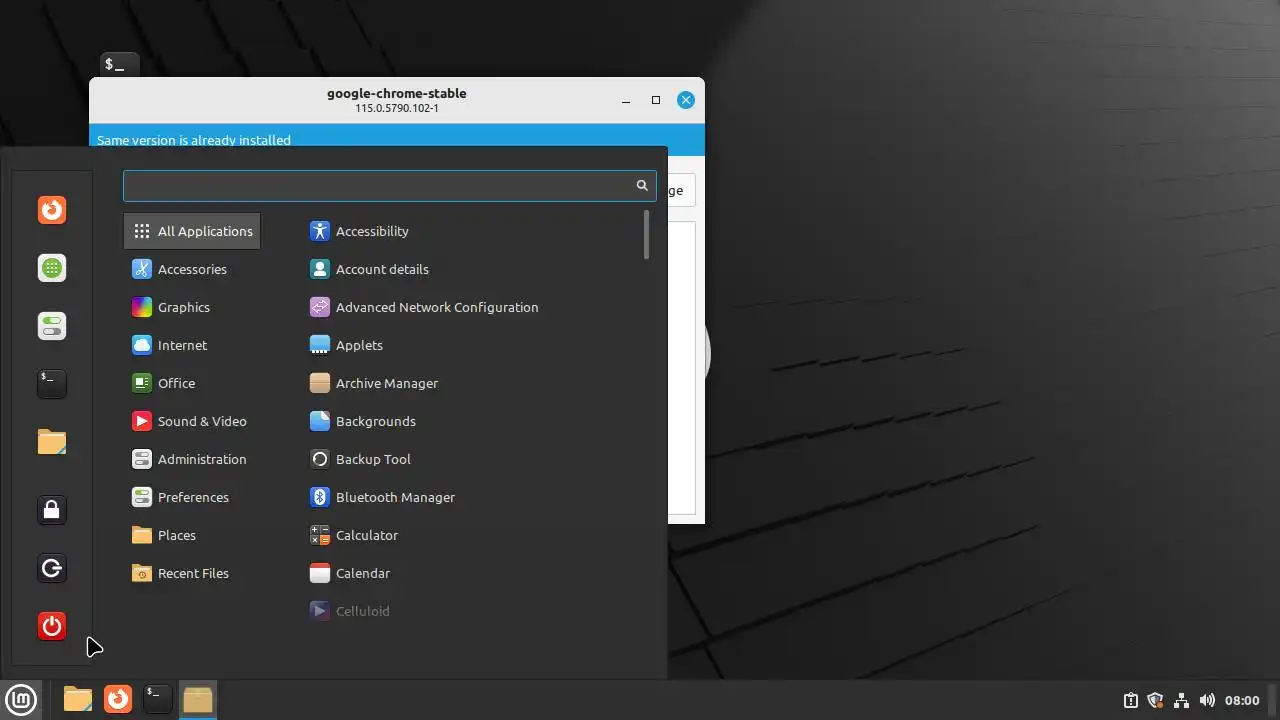
Task: Maximize the google-chrome-stable window
Action: [656, 100]
